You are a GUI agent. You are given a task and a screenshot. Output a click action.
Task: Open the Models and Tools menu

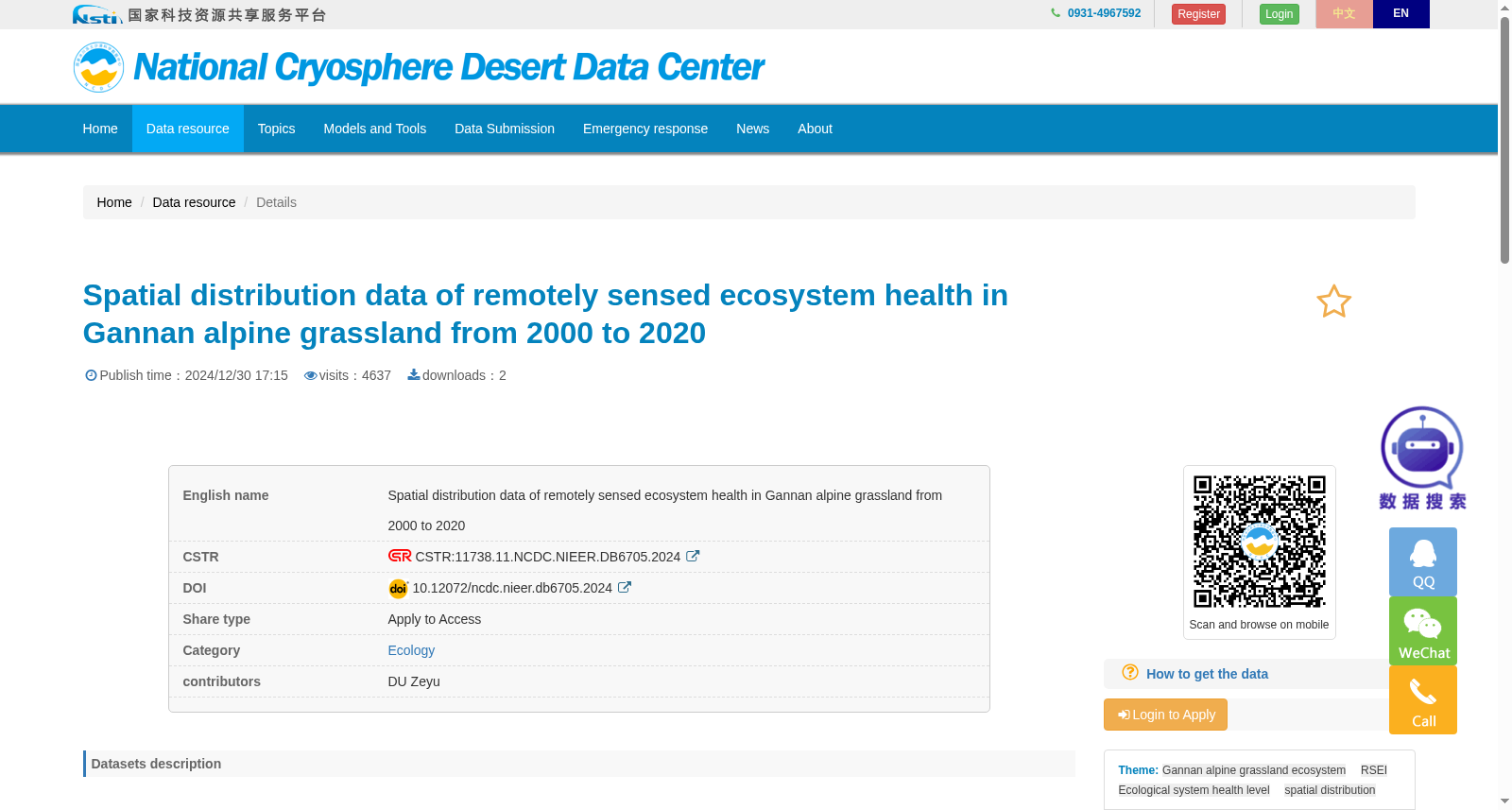(374, 129)
